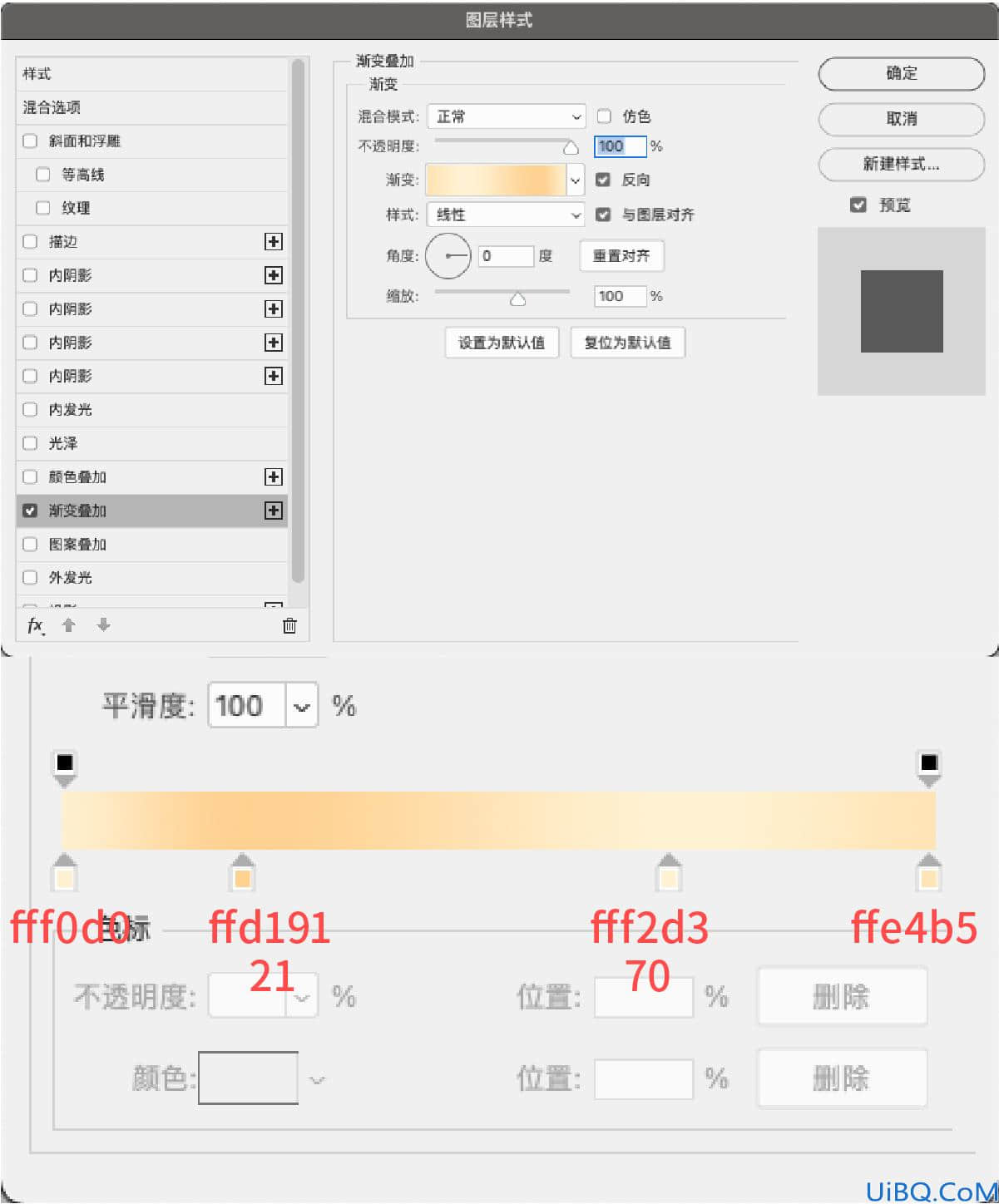Screen dimensions: 999x1204
Task: Enable the 斜面和浮雕 checkbox
Action: pyautogui.click(x=30, y=141)
